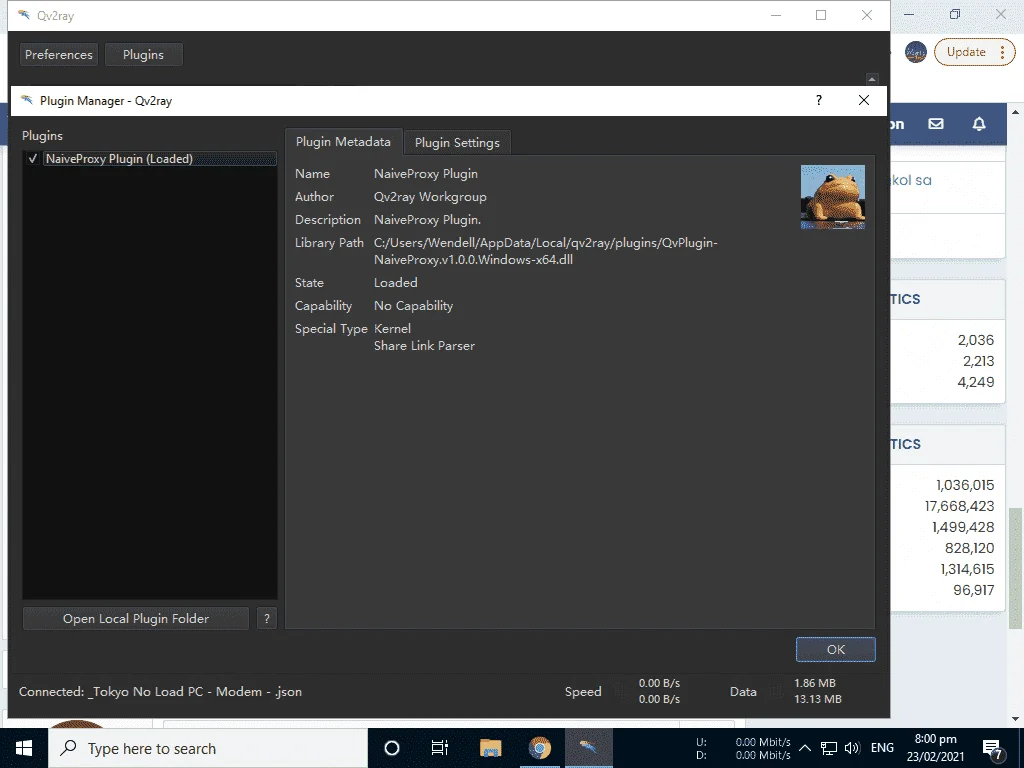Click the Kernel special type value
1024x768 pixels.
[x=392, y=328]
